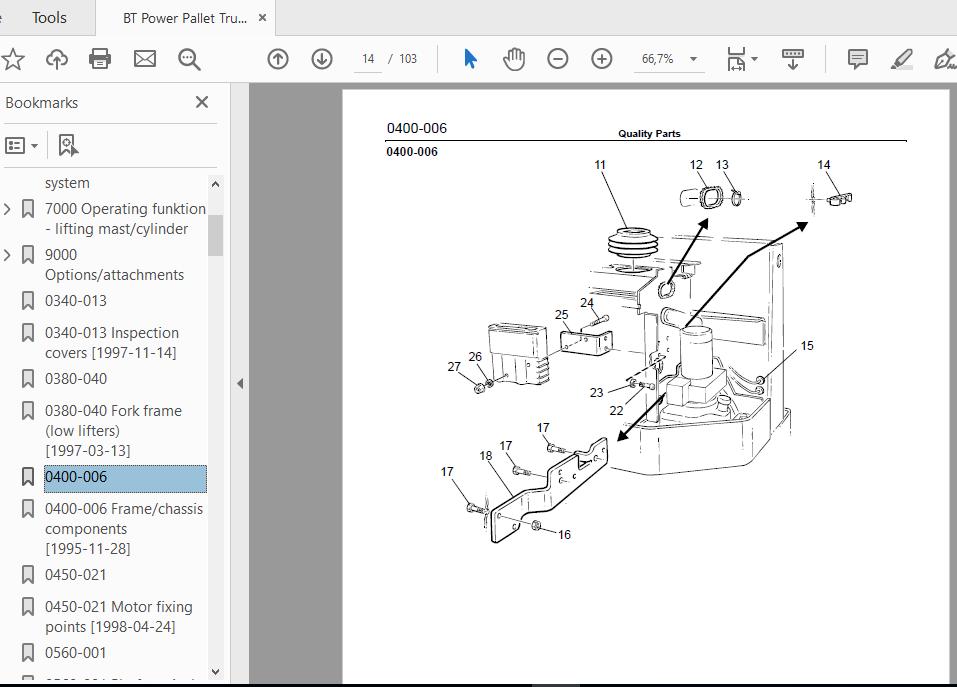Zoom in with the plus icon
Image resolution: width=957 pixels, height=687 pixels.
coord(602,59)
